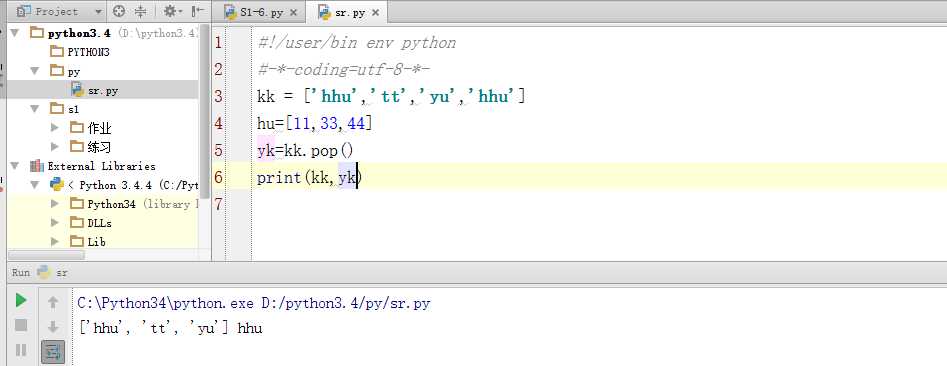Image resolution: width=947 pixels, height=366 pixels.
Task: Expand the 练习 folder
Action: 55,146
